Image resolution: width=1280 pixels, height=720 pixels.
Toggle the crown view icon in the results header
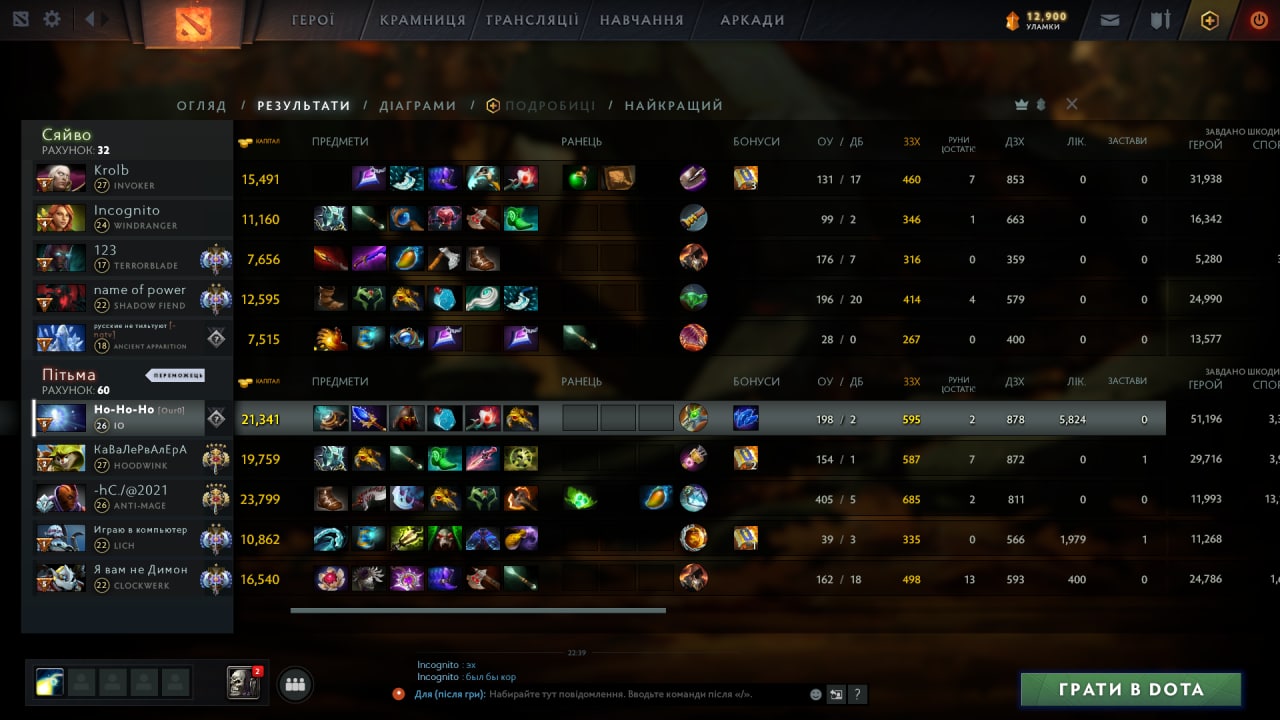[x=1021, y=105]
